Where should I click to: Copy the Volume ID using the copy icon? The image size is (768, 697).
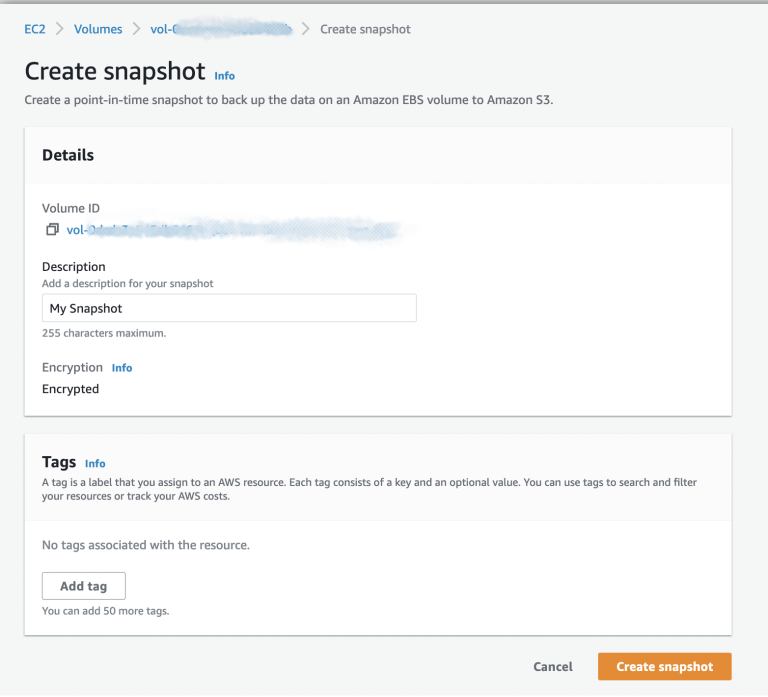click(x=52, y=229)
